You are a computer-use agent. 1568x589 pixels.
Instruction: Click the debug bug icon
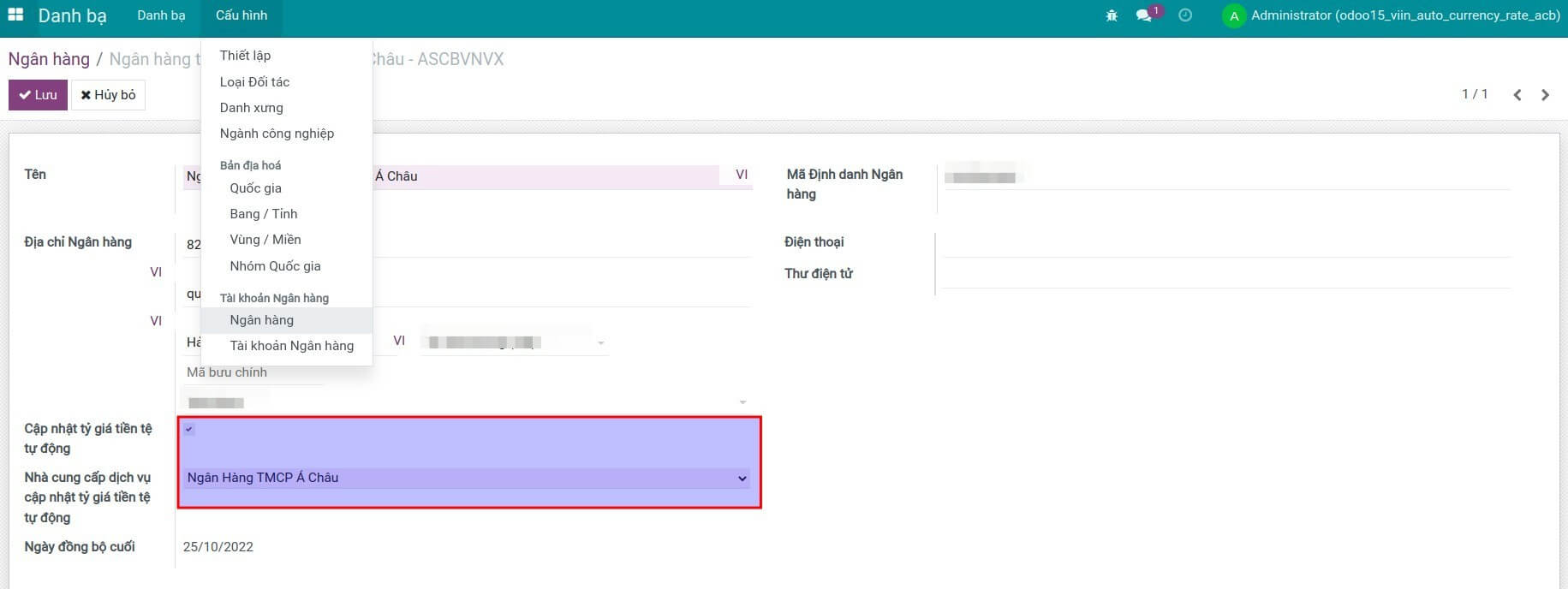(1112, 15)
